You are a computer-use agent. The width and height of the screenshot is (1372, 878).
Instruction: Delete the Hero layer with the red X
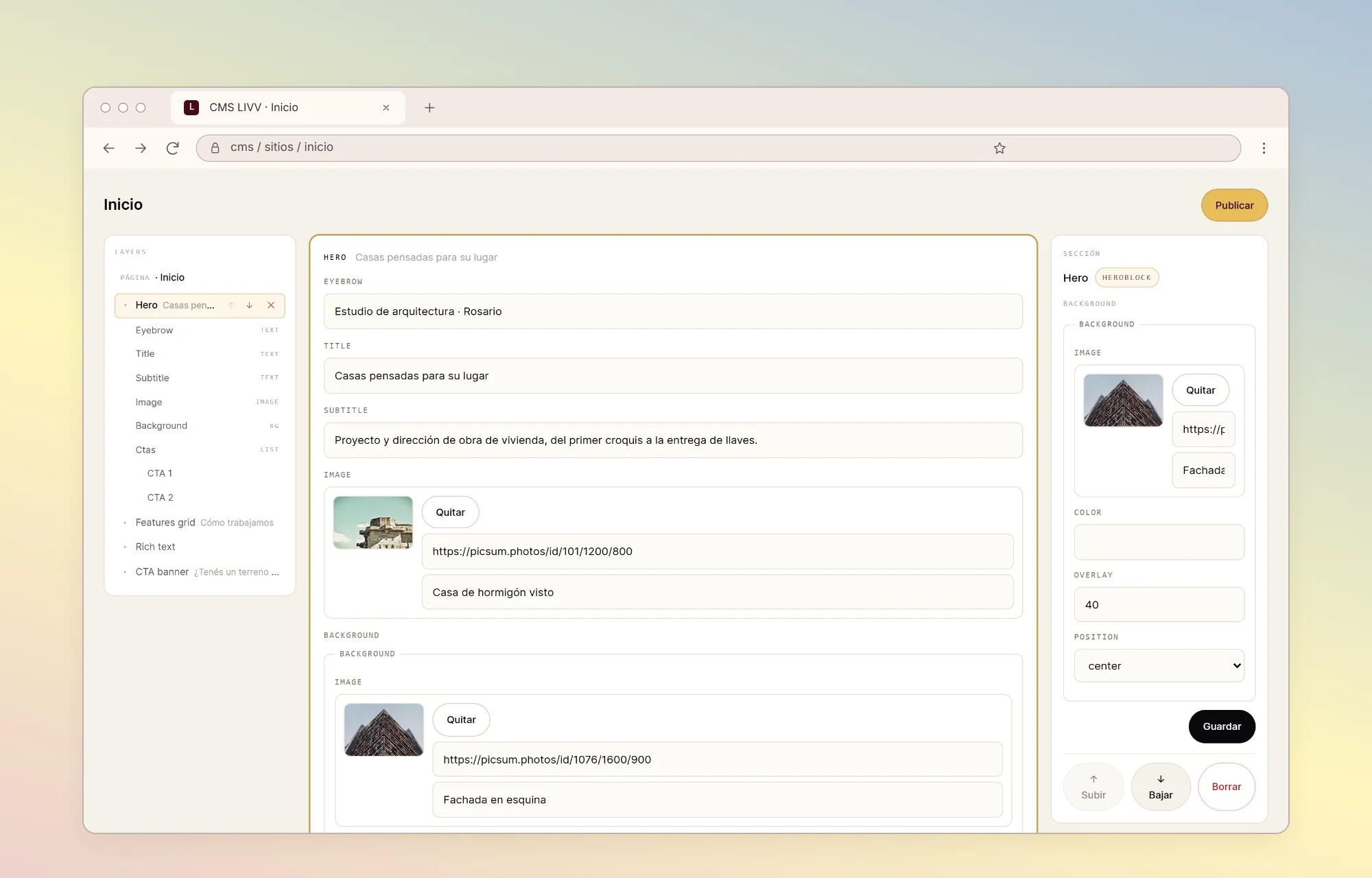click(x=271, y=305)
